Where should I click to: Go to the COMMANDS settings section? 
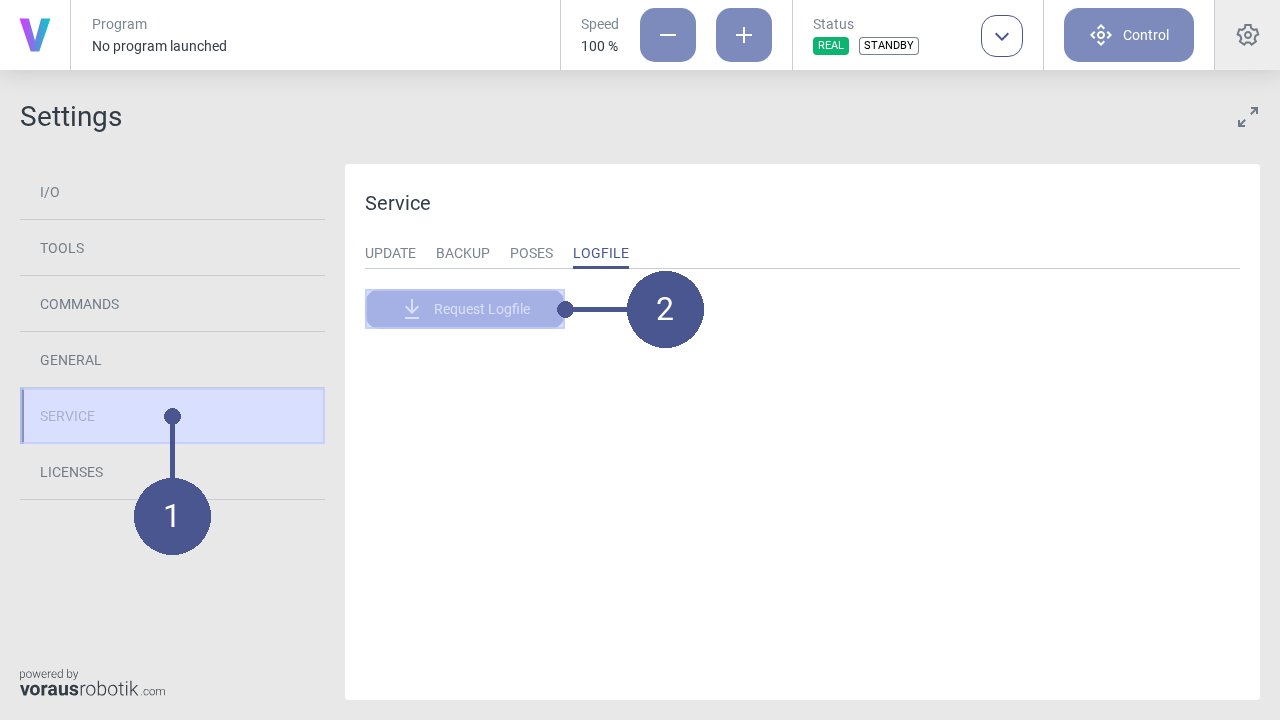79,304
